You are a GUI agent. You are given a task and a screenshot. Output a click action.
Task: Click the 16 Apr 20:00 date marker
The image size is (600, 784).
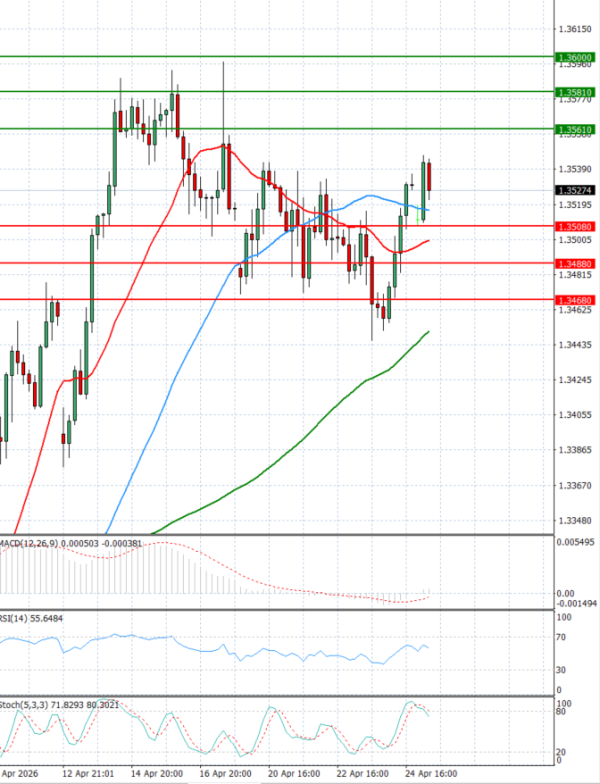(225, 774)
